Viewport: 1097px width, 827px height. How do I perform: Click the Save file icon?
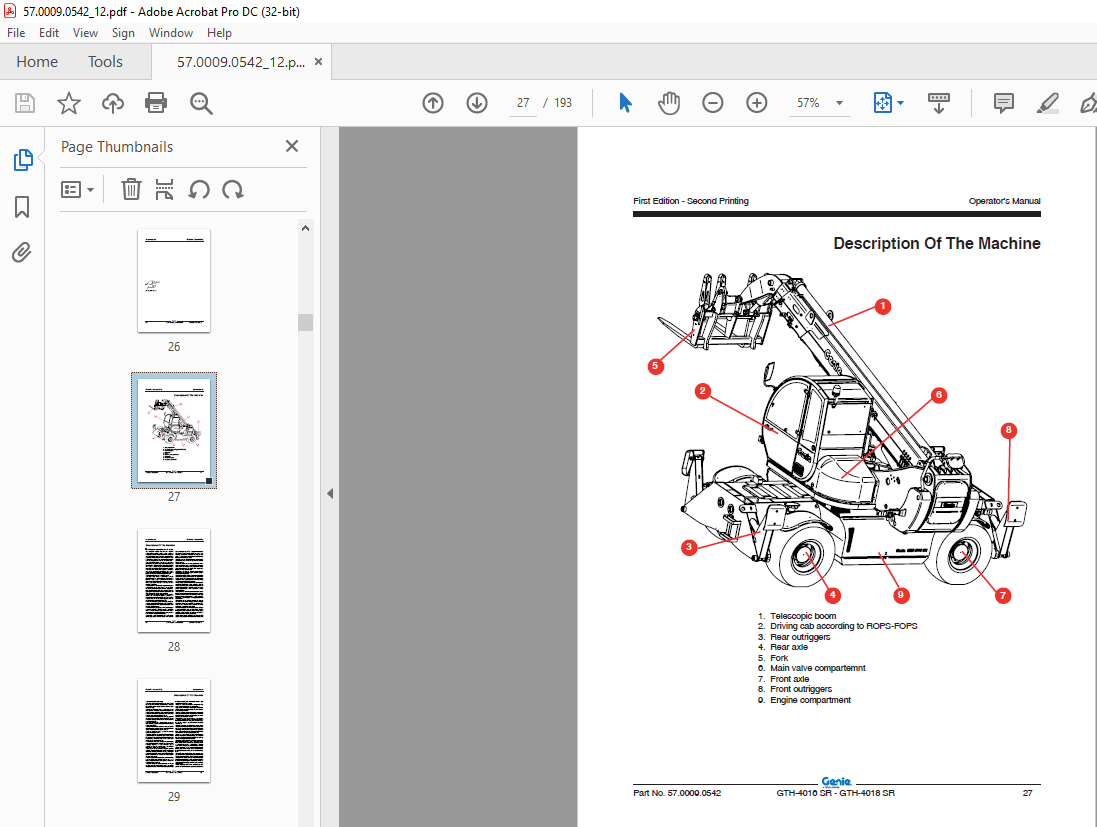pyautogui.click(x=25, y=103)
